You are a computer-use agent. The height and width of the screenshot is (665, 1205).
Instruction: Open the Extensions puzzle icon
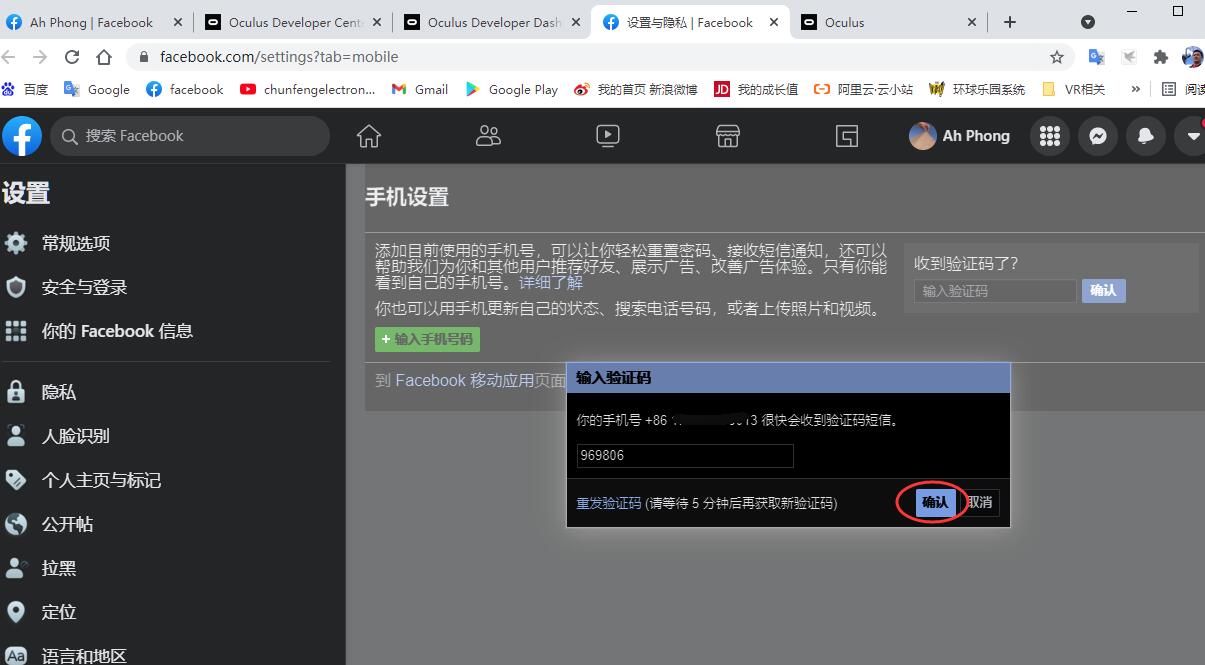tap(1161, 57)
